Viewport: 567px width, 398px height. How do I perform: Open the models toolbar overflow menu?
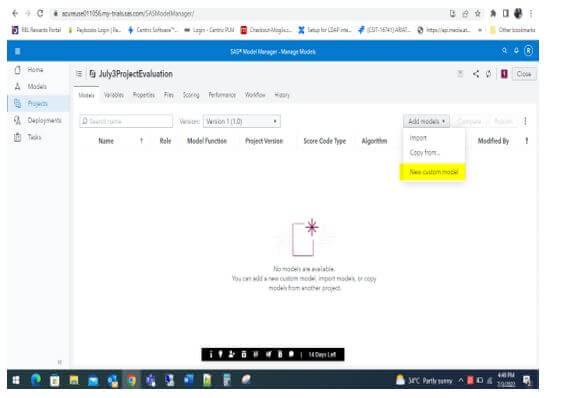click(x=525, y=121)
